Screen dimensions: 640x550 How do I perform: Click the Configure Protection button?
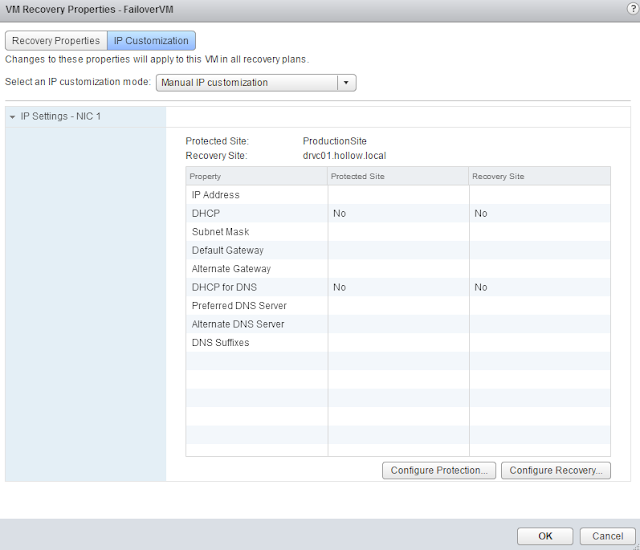pyautogui.click(x=439, y=470)
